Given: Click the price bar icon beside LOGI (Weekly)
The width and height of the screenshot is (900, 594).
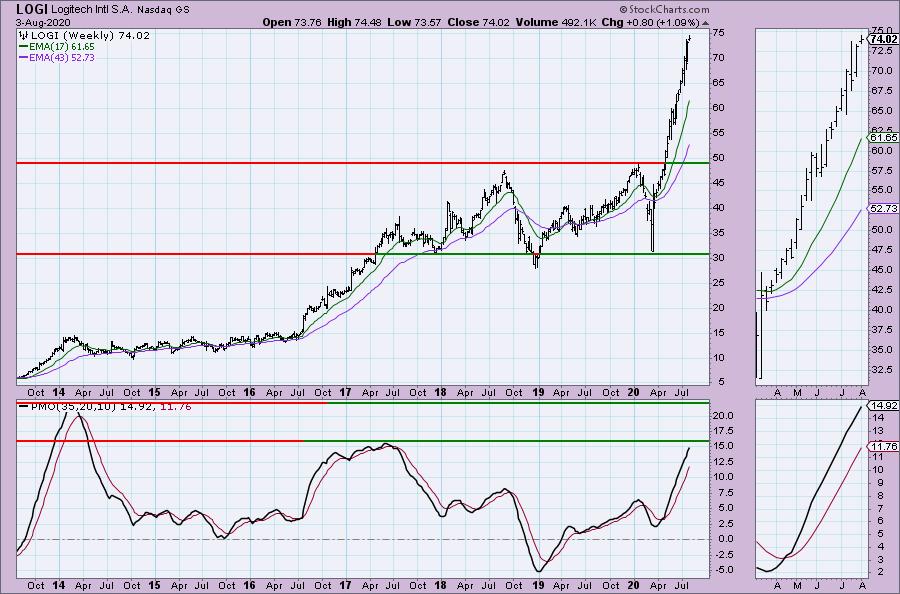Looking at the screenshot, I should coord(24,35).
